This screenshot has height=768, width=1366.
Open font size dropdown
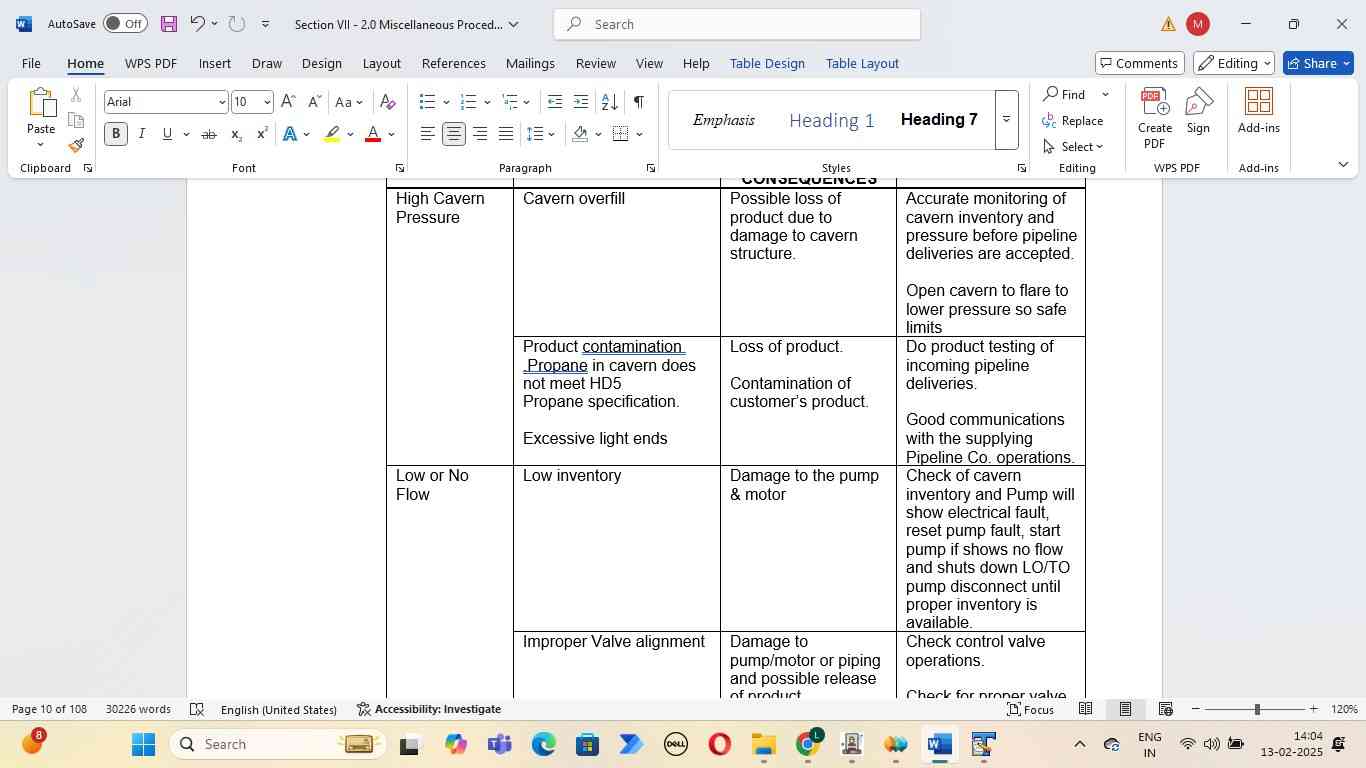[x=266, y=102]
